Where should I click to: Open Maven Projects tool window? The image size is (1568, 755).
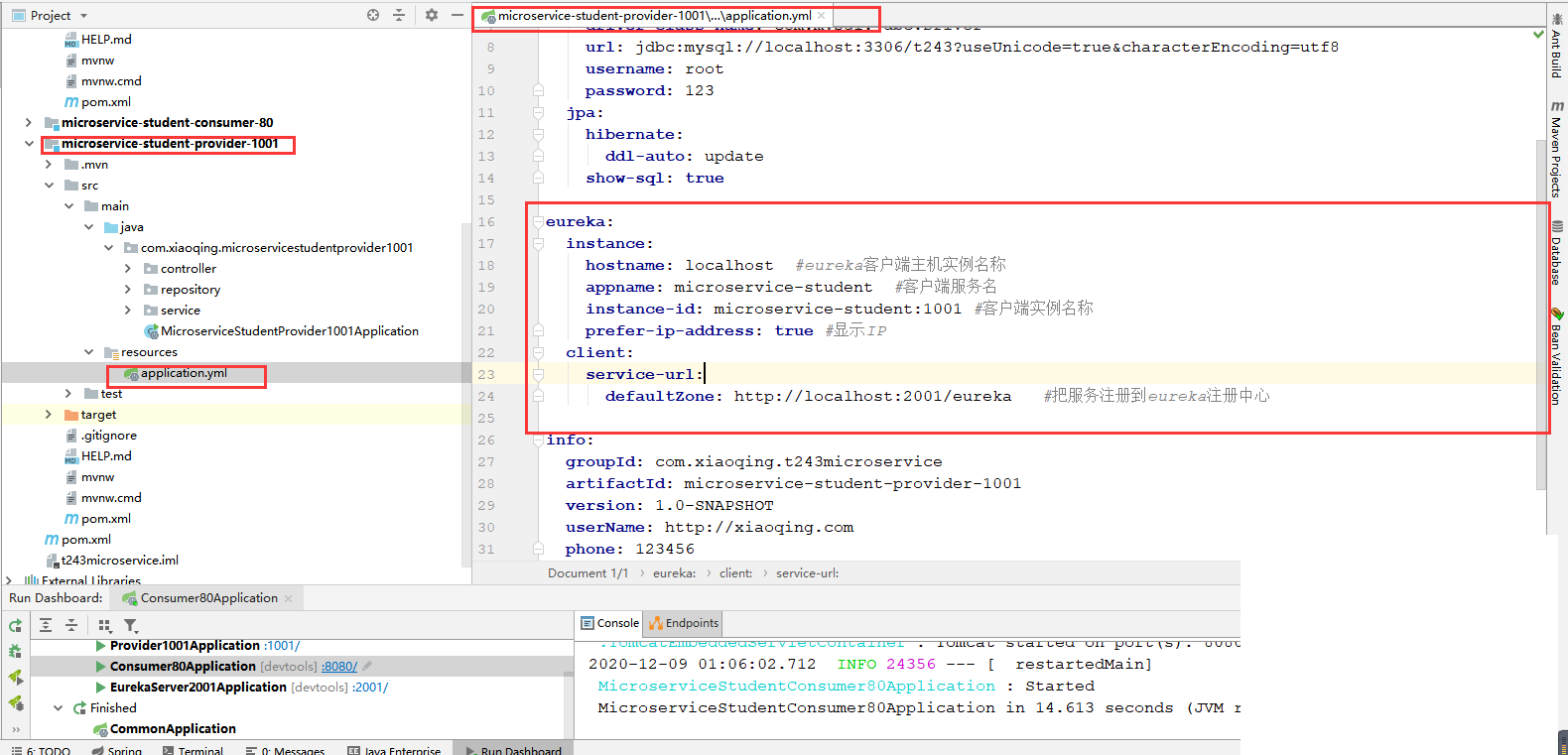click(x=1556, y=149)
